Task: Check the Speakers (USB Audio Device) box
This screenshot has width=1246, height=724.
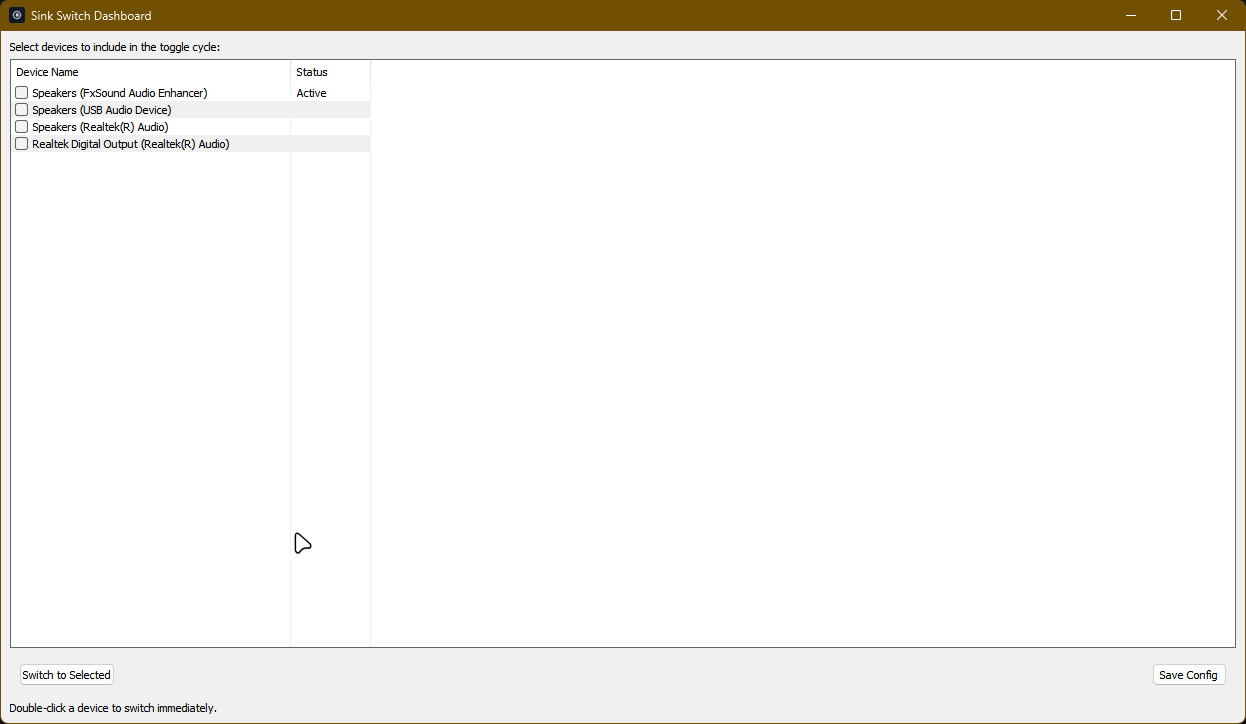Action: pos(21,109)
